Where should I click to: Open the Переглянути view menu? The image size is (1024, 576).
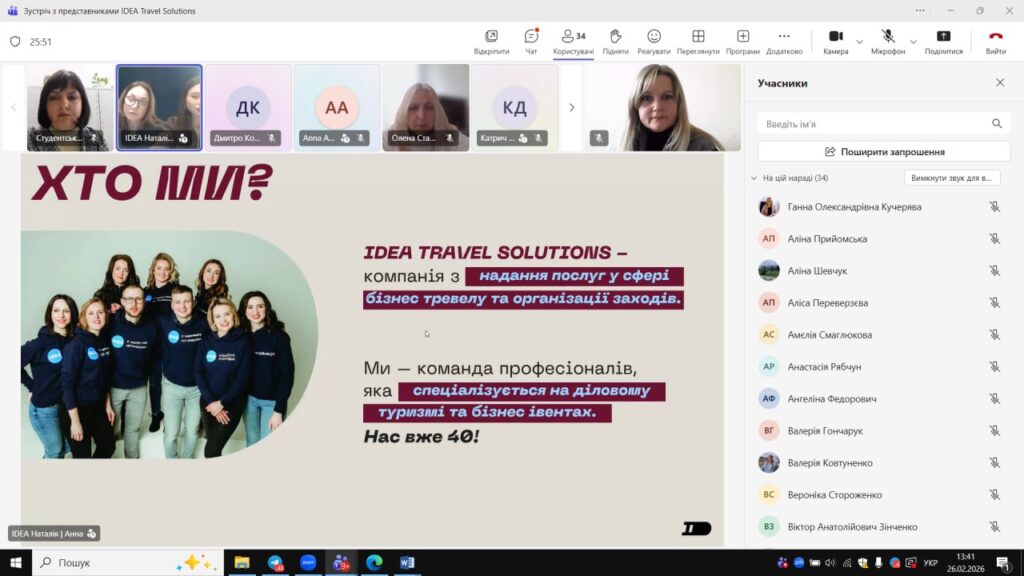click(x=698, y=41)
